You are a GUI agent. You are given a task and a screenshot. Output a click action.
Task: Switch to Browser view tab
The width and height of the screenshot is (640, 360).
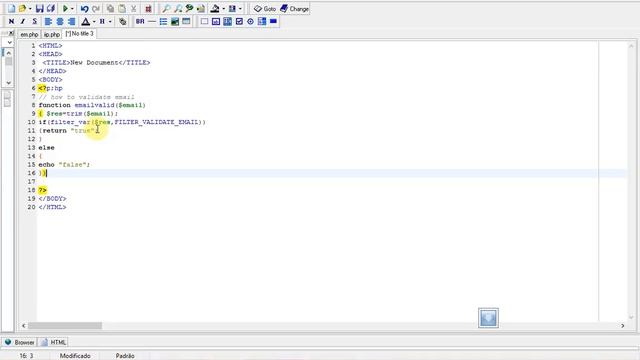(20, 342)
